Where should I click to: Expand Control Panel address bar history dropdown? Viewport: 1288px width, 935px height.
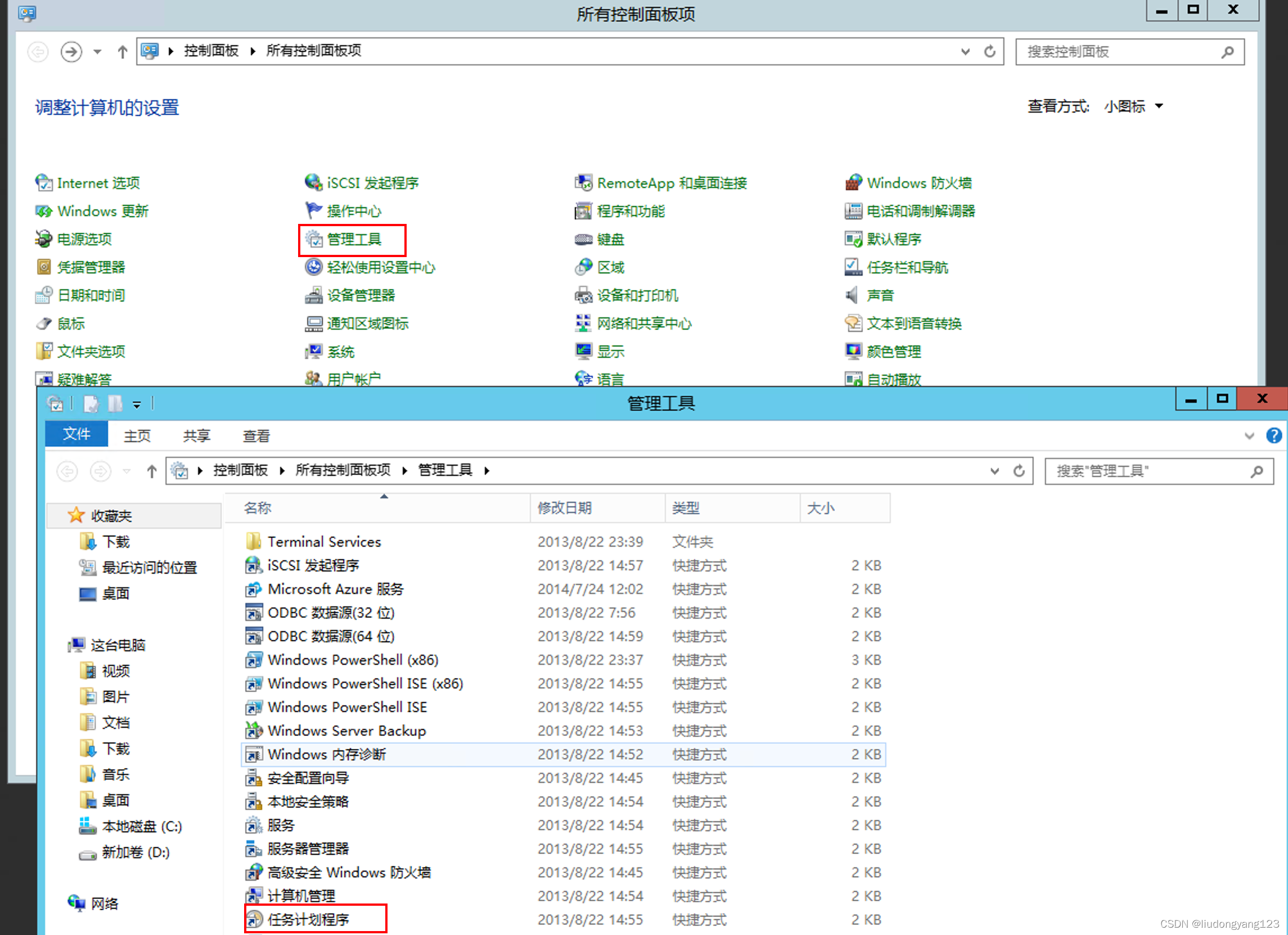965,52
